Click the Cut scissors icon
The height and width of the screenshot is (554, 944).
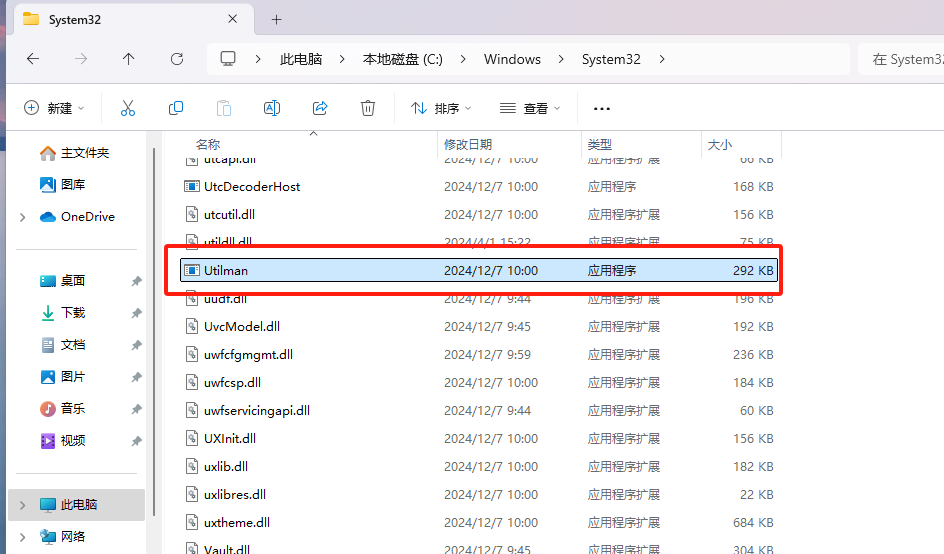[128, 108]
